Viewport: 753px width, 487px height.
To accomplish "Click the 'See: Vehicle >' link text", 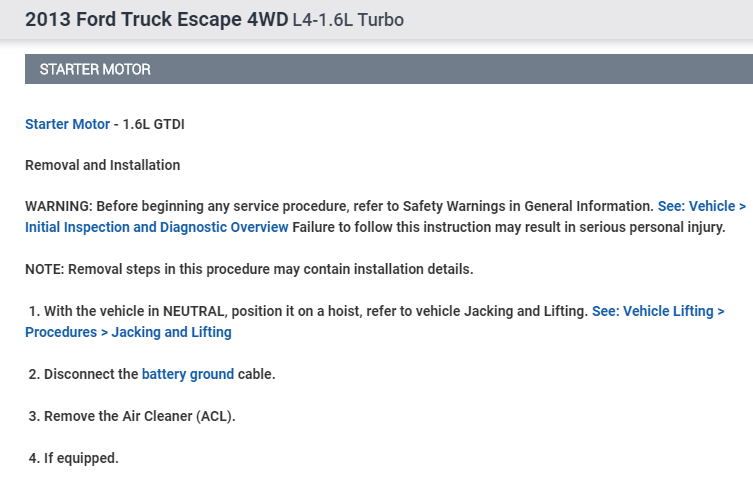I will pos(701,206).
